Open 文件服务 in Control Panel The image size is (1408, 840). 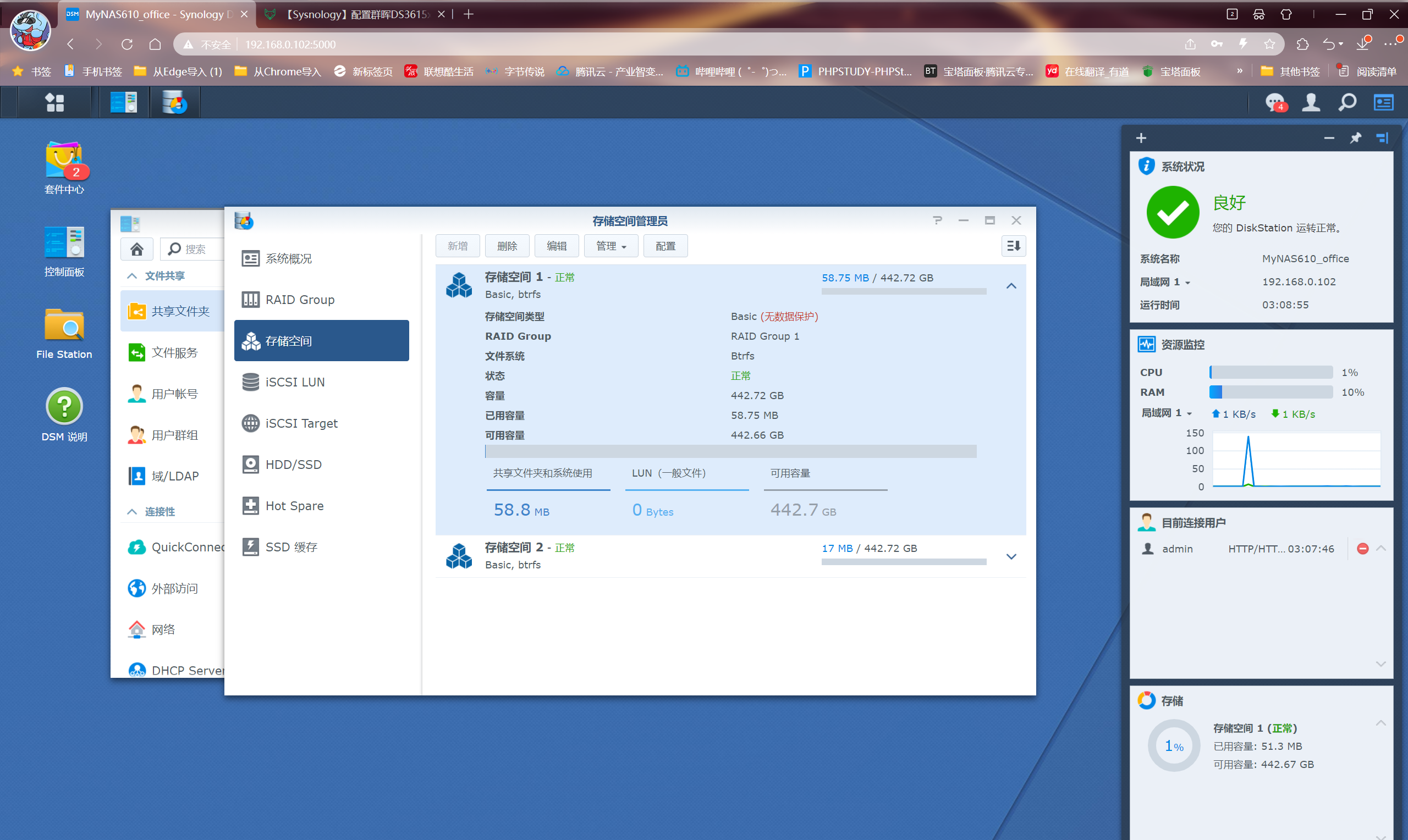(173, 352)
